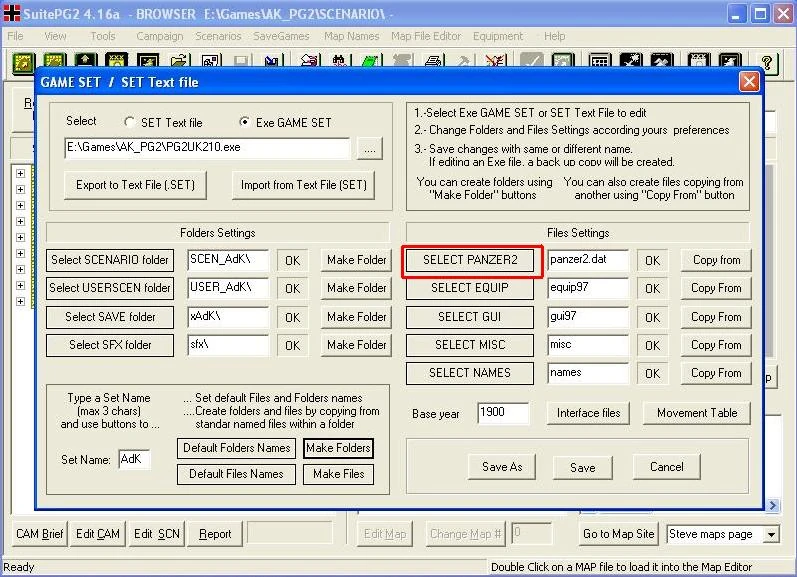
Task: Click the SELECT PANZER2 button
Action: [x=470, y=260]
